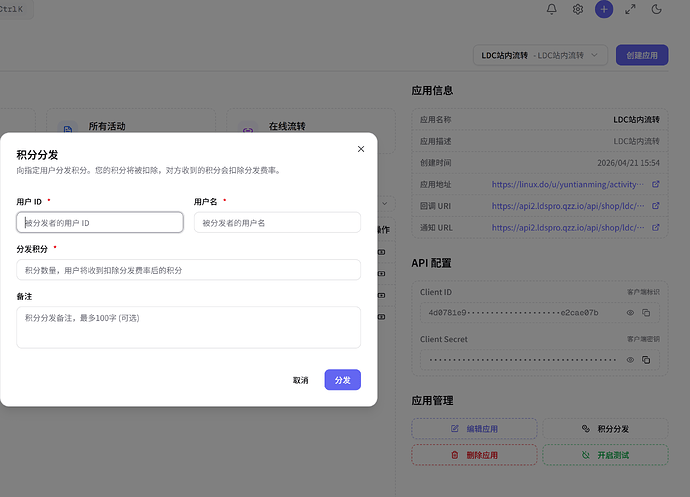Focus the 用户 ID input field
Screen dimensions: 690x497
click(100, 222)
